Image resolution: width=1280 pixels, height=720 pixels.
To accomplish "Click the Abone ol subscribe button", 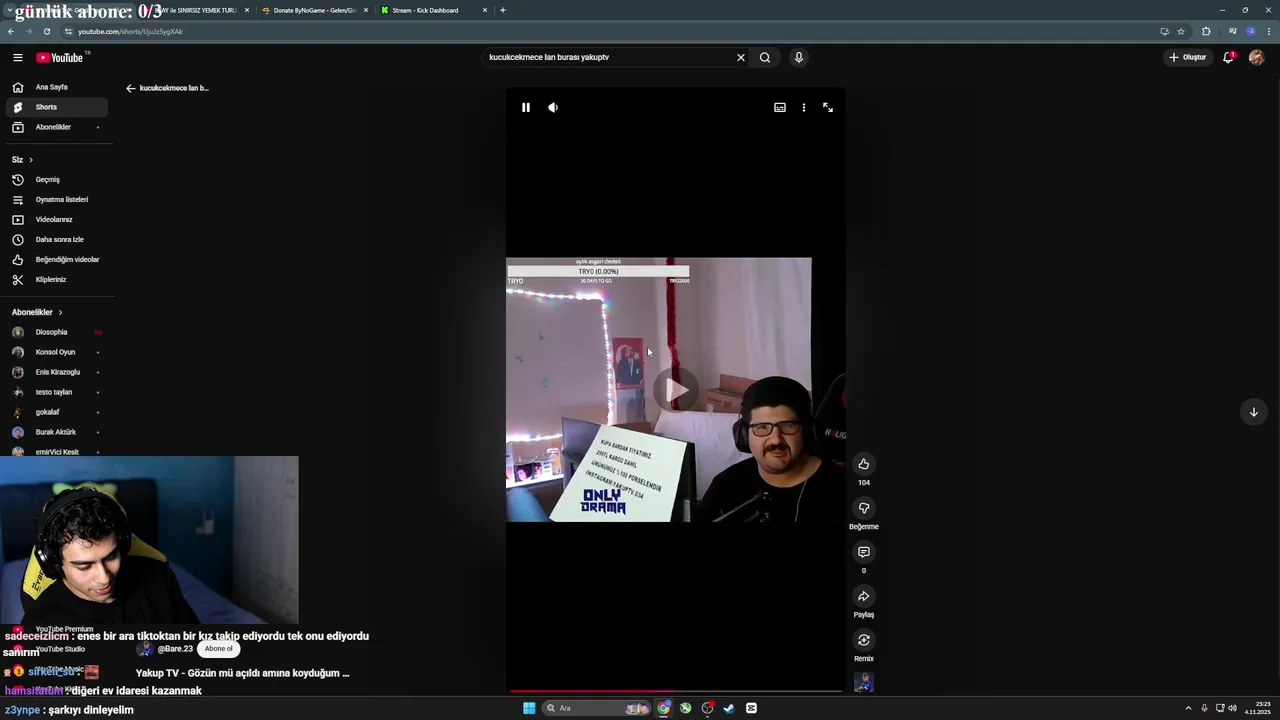I will [219, 649].
